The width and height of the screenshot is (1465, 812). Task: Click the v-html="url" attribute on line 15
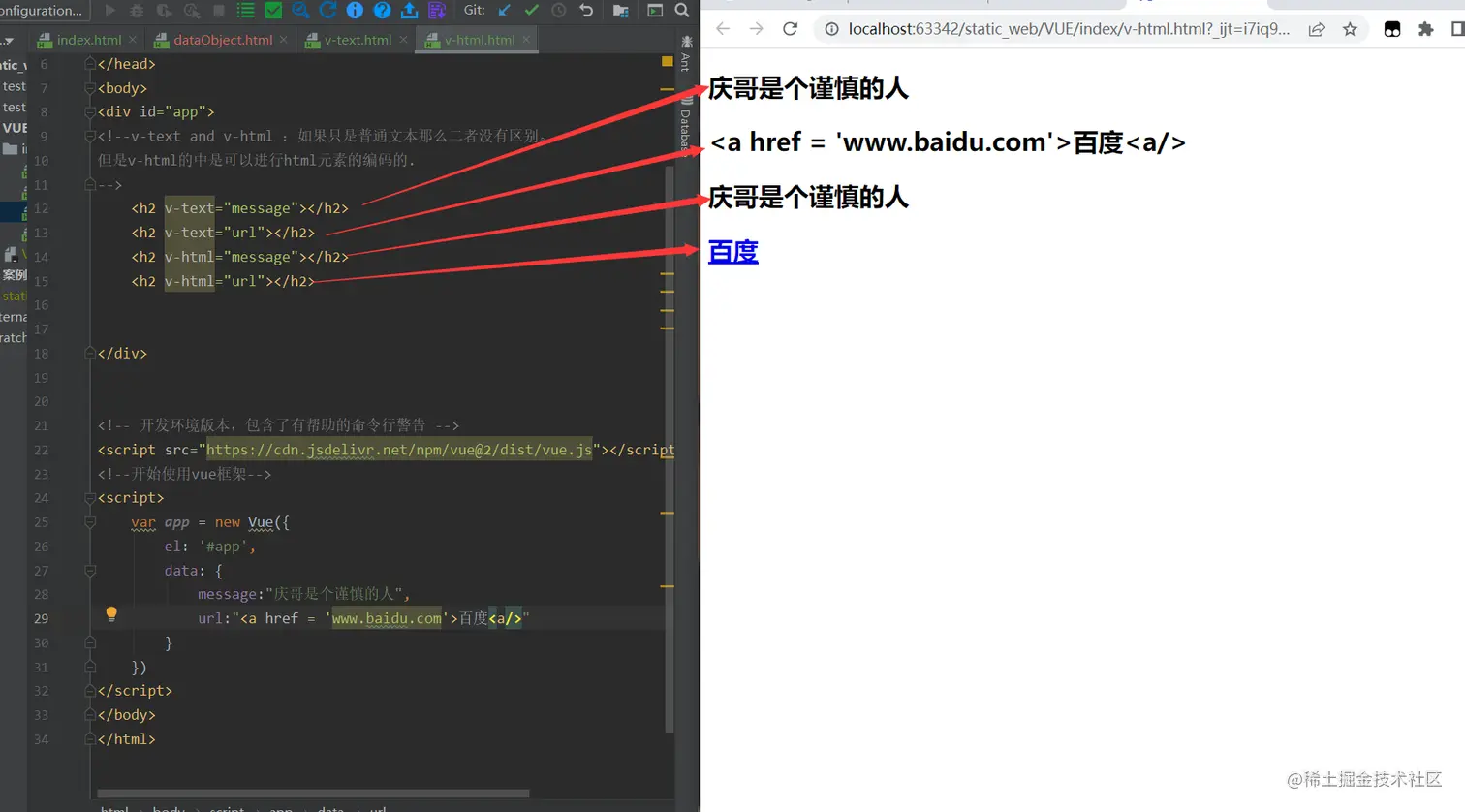(214, 281)
